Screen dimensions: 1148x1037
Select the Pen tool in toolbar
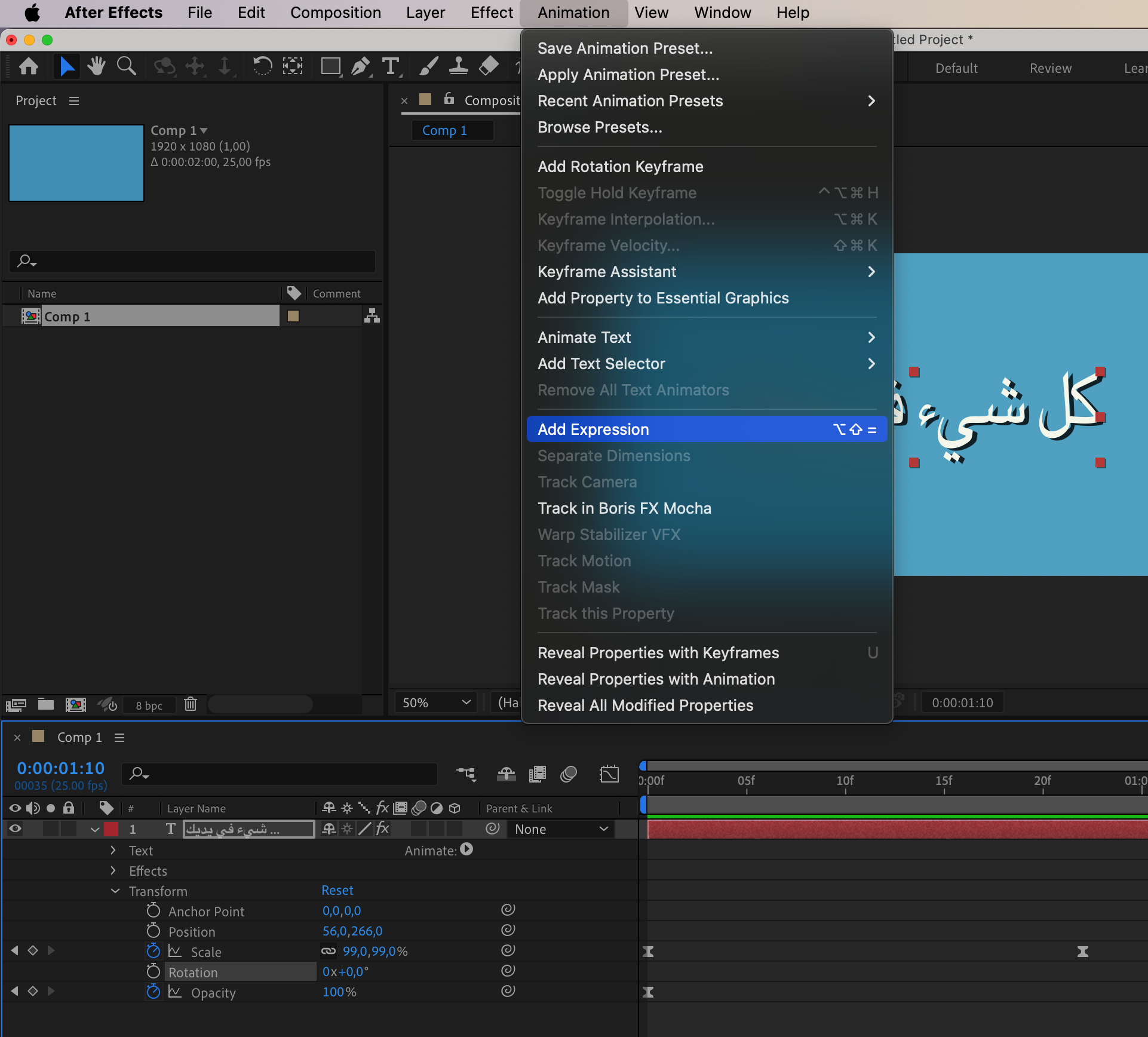pos(360,66)
